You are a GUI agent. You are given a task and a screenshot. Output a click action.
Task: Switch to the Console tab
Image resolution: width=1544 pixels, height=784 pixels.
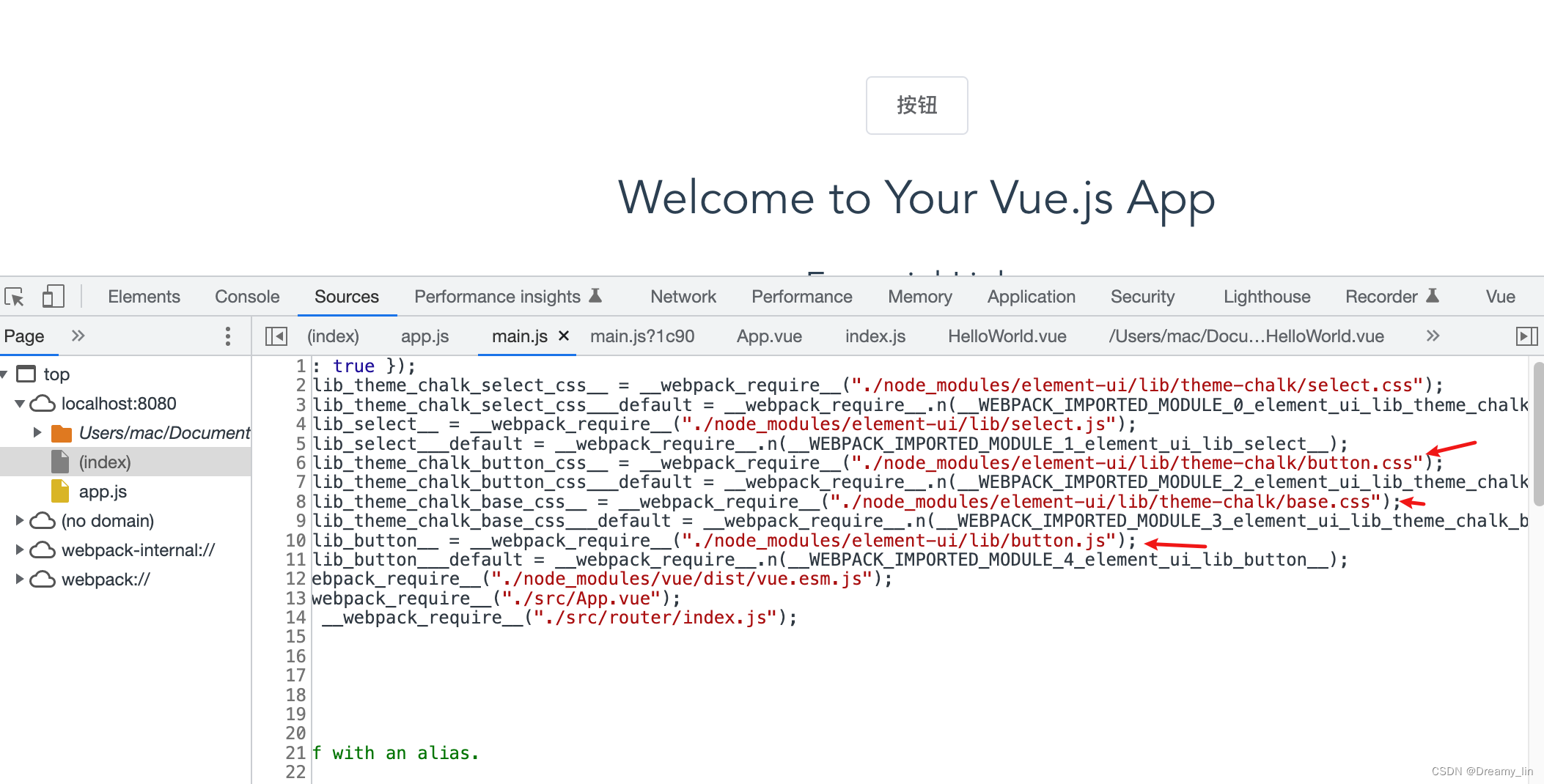tap(247, 297)
